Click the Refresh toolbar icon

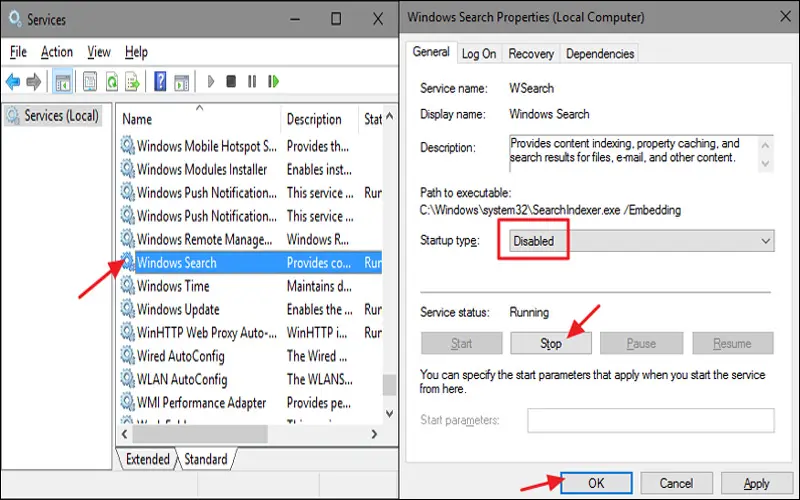coord(112,82)
